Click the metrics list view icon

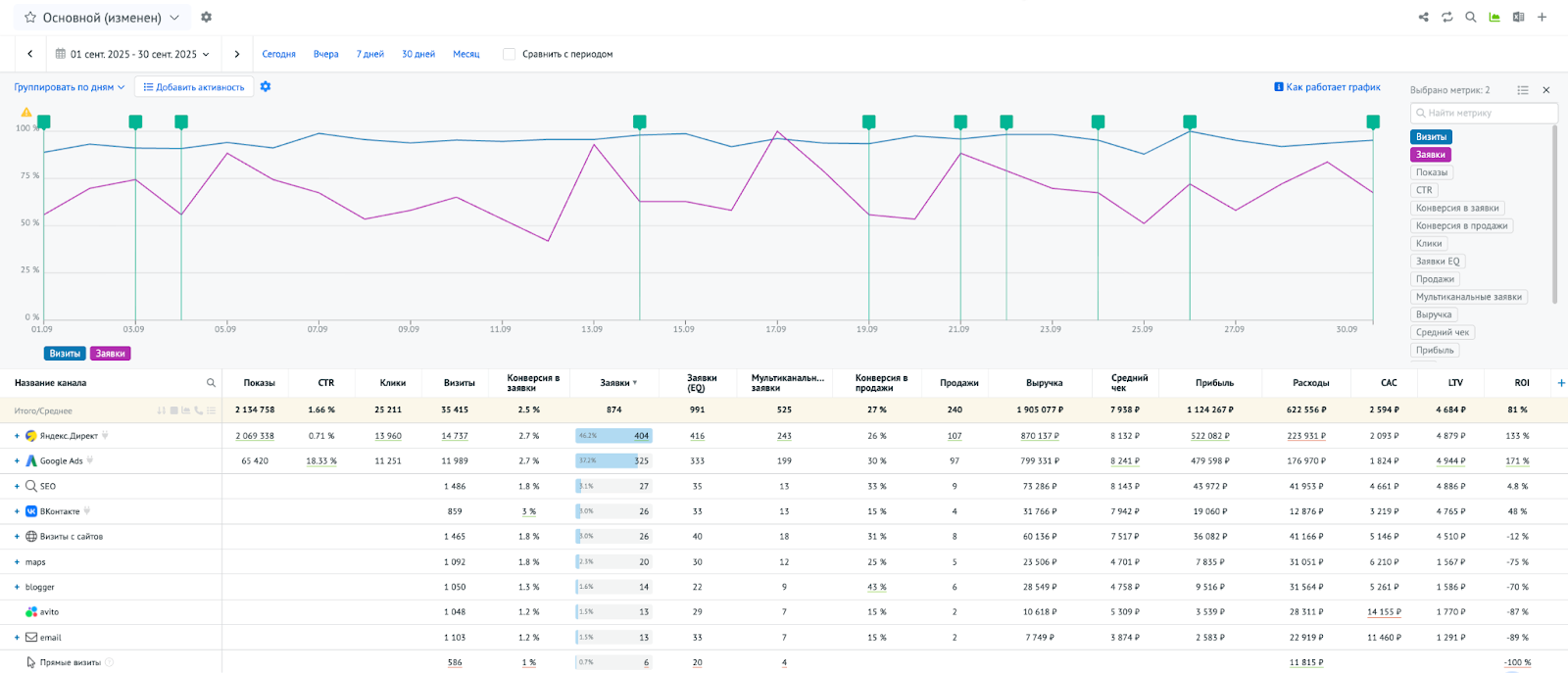tap(1523, 90)
